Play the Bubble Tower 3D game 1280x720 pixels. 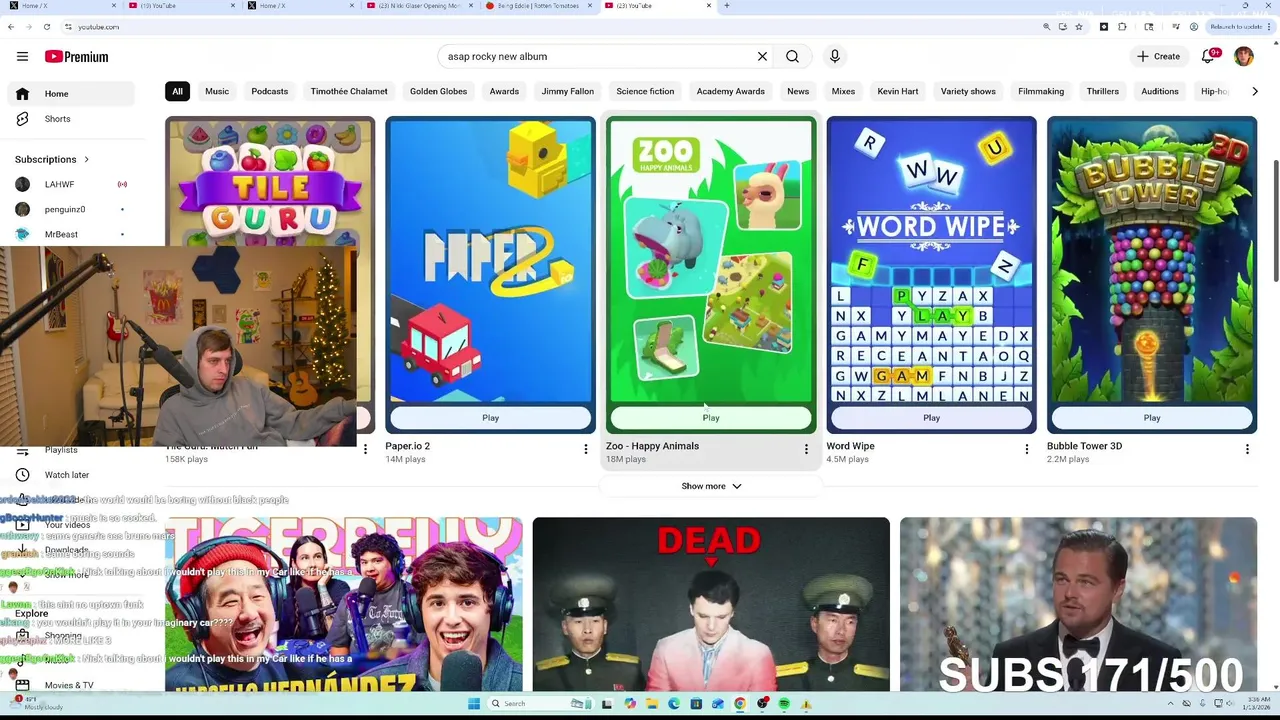click(x=1152, y=418)
